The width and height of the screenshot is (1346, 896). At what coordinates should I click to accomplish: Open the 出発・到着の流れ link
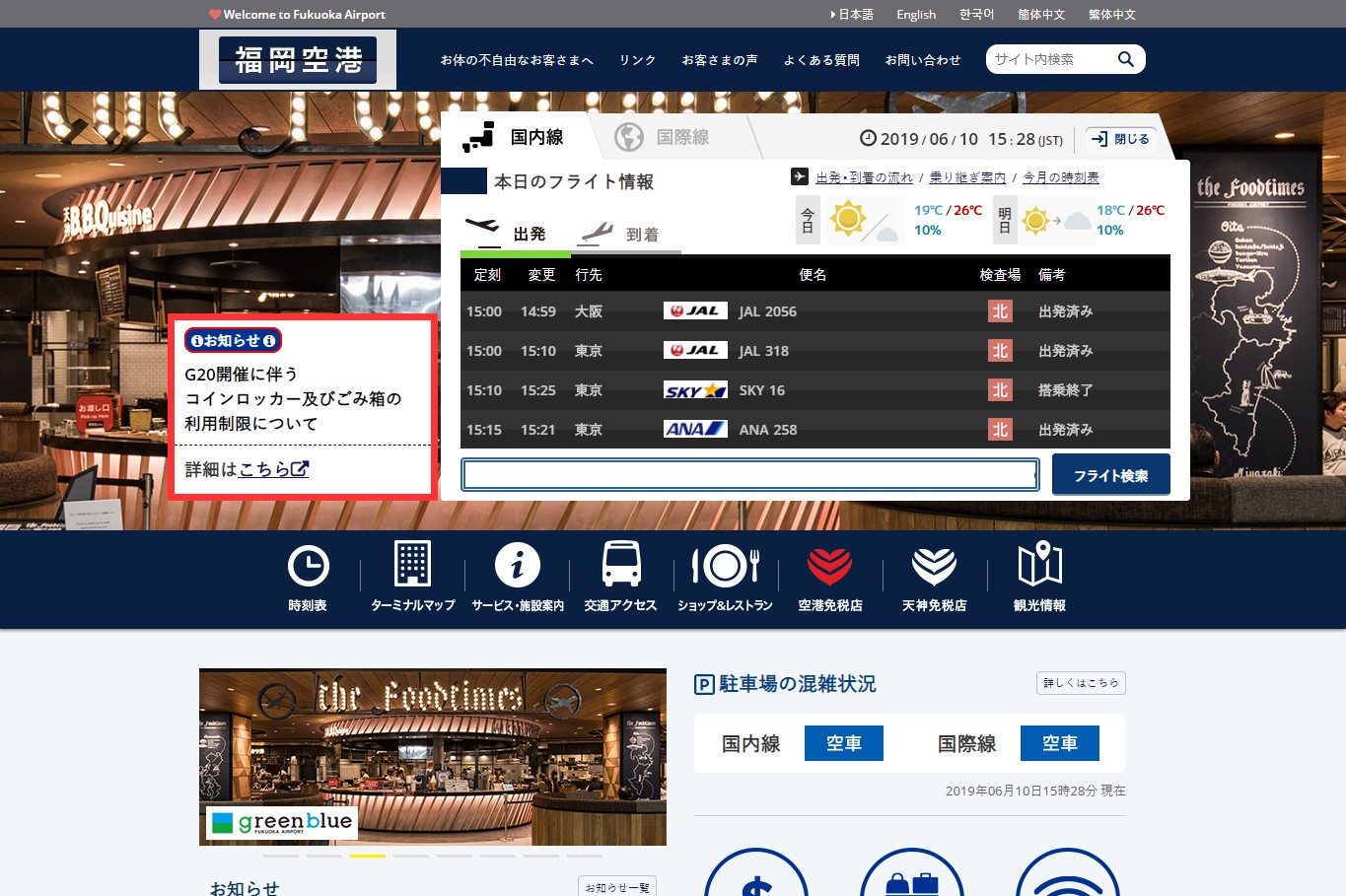(x=865, y=177)
